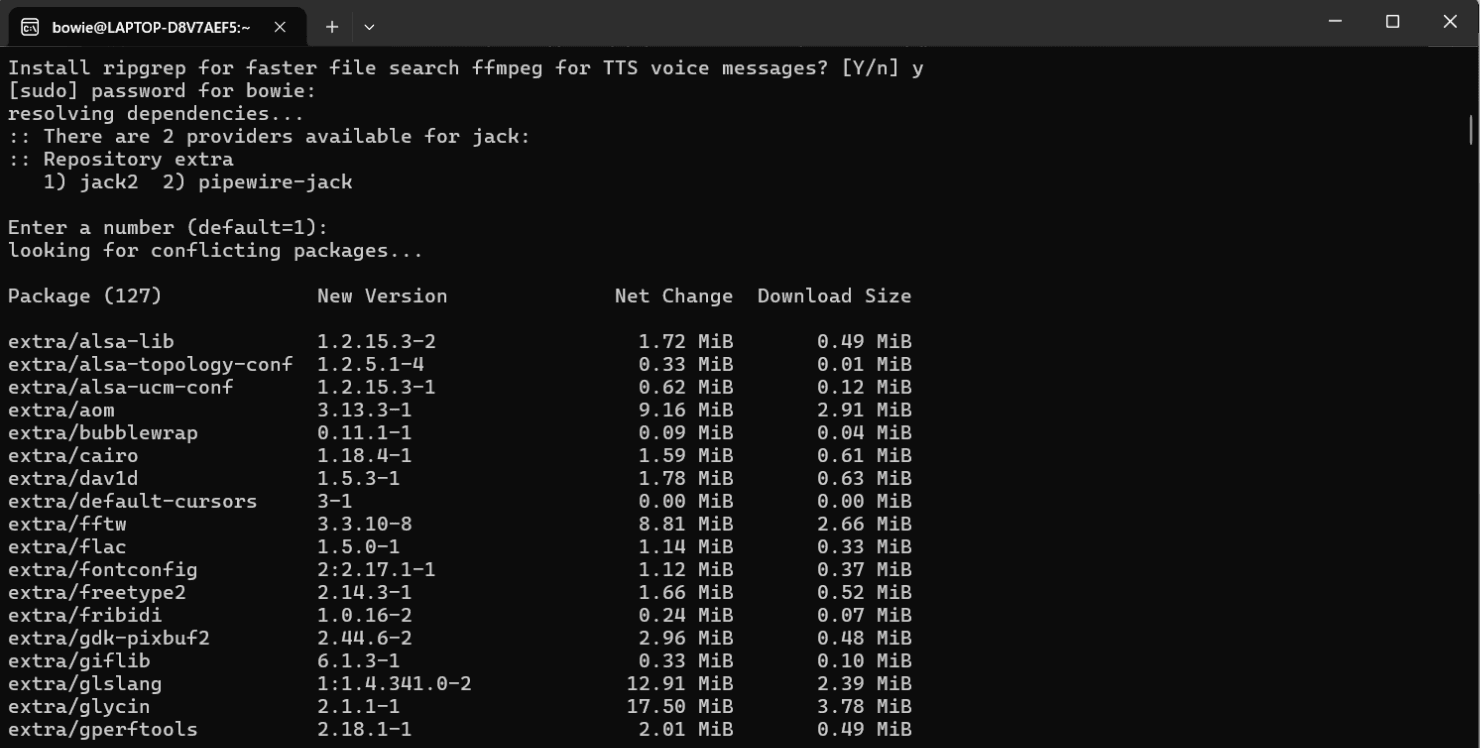
Task: Click the Net Change column header
Action: [675, 296]
